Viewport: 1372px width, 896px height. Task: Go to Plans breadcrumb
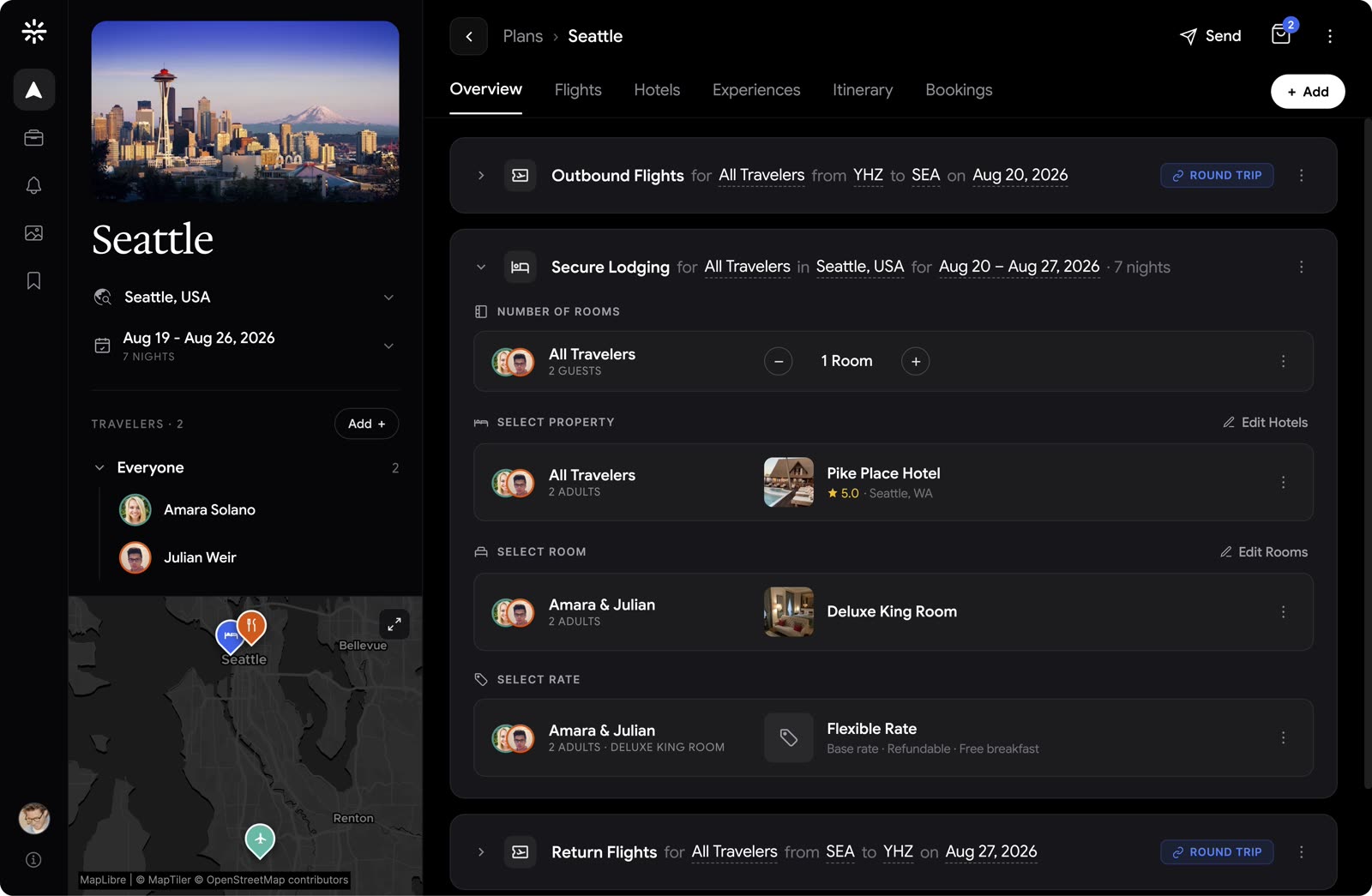click(523, 36)
